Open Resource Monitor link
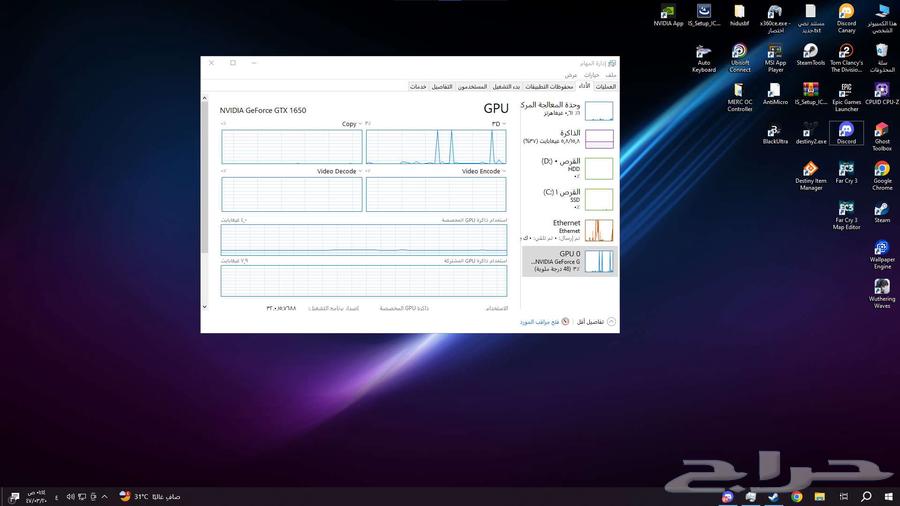900x506 pixels. [x=544, y=322]
